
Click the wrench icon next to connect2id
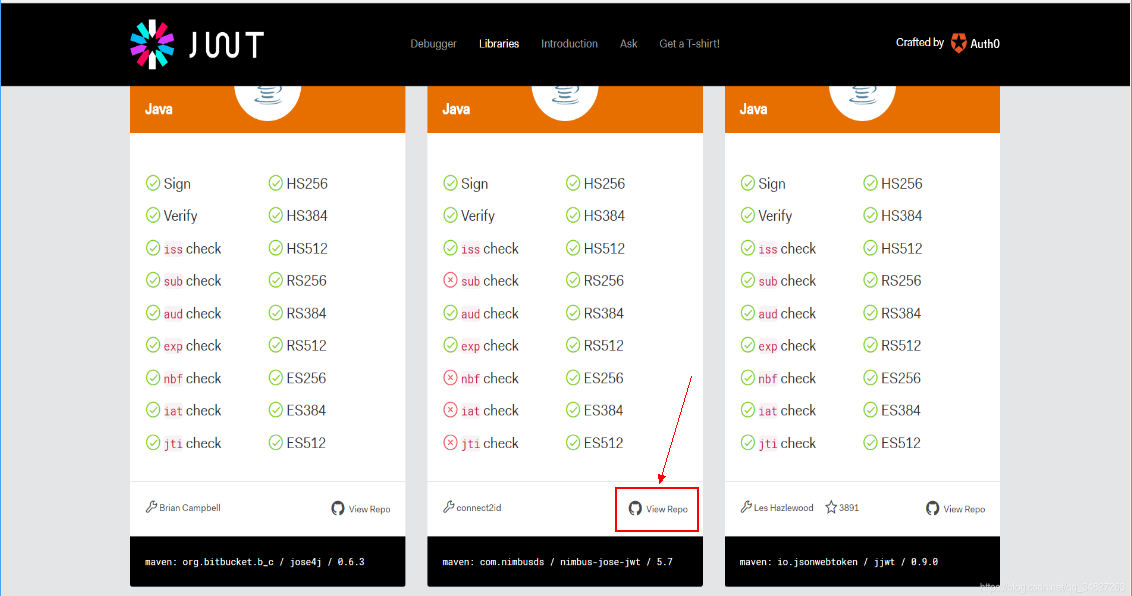[x=449, y=507]
